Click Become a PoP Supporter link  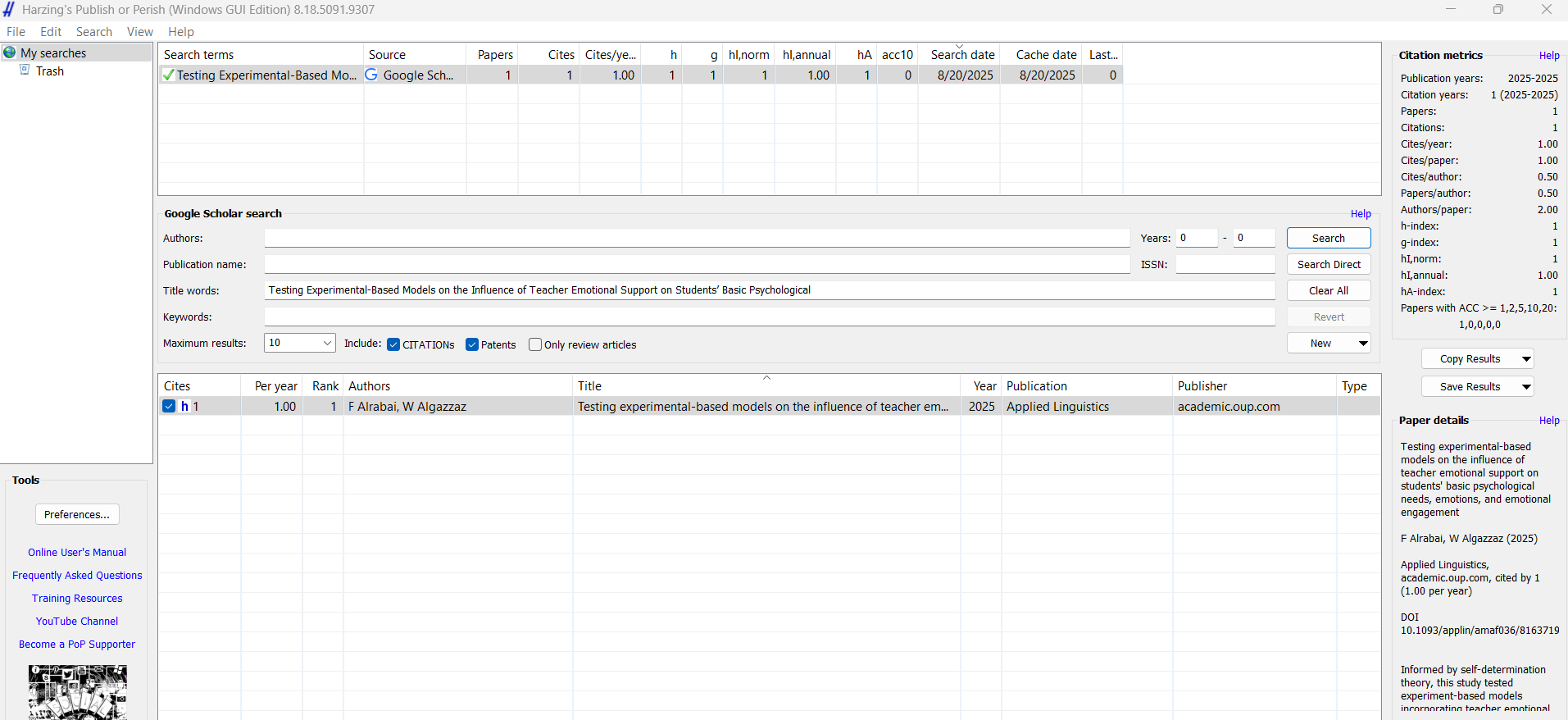pyautogui.click(x=77, y=645)
